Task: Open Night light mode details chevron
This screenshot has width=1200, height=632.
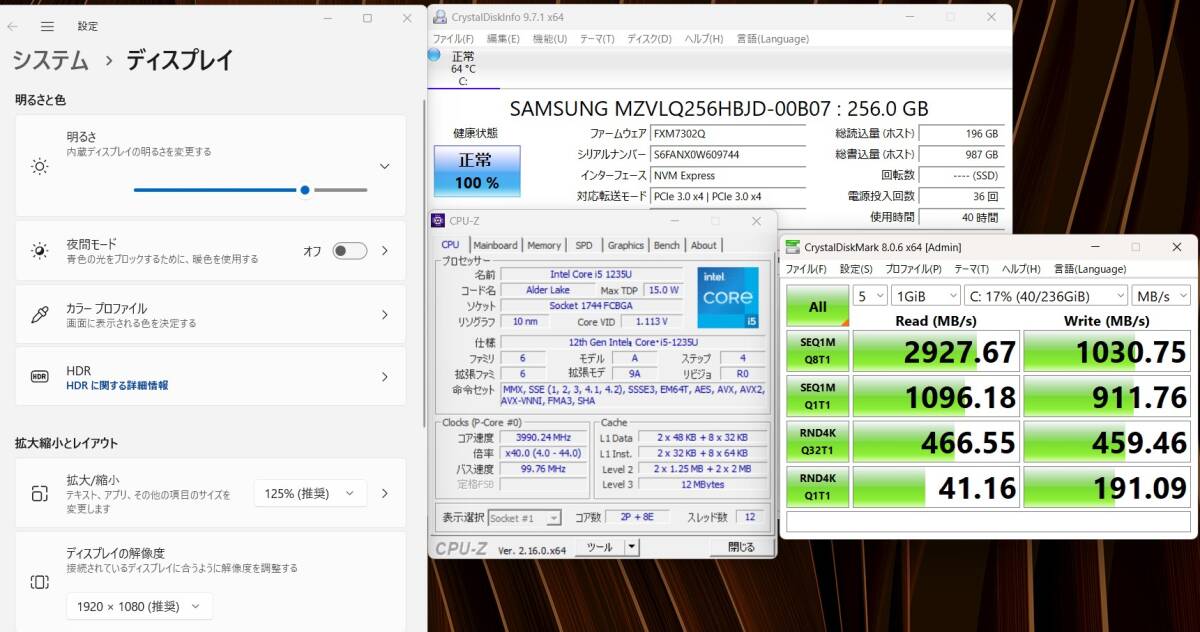Action: (x=385, y=251)
